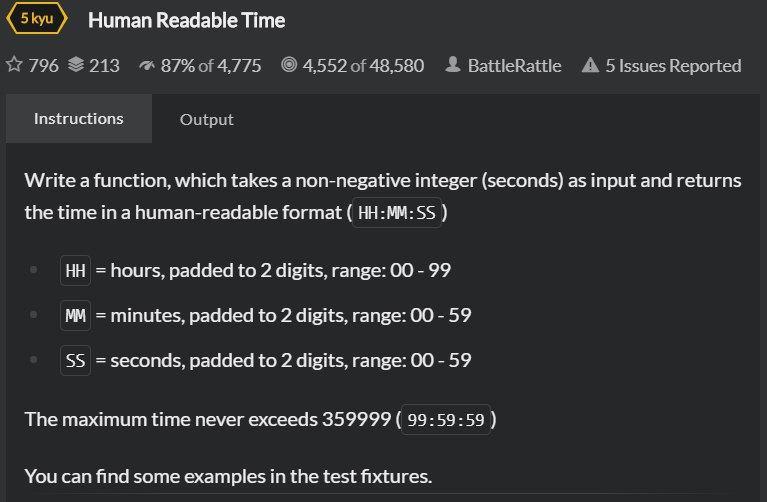
Task: Click the 99:59:59 code snippet
Action: (446, 420)
